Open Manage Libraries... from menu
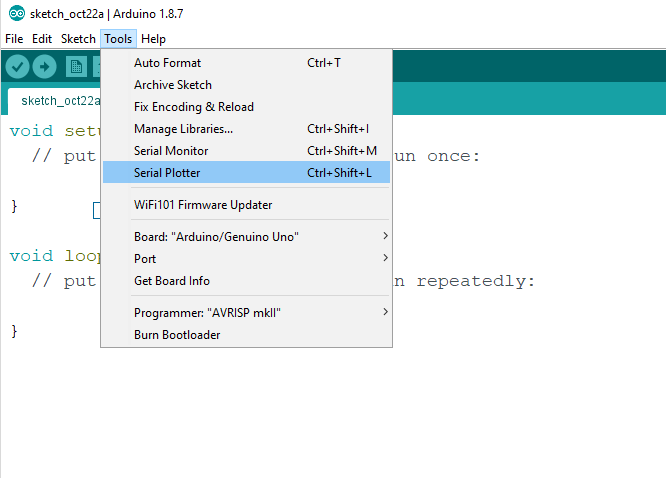This screenshot has width=666, height=478. [246, 129]
